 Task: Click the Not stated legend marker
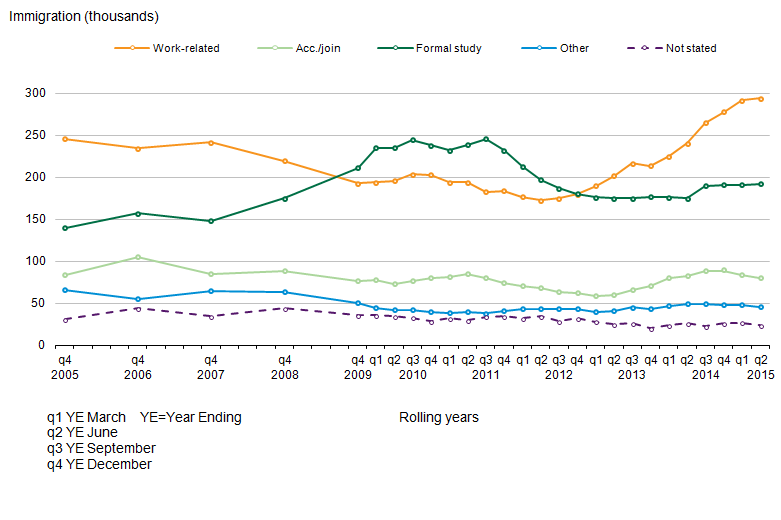(644, 48)
